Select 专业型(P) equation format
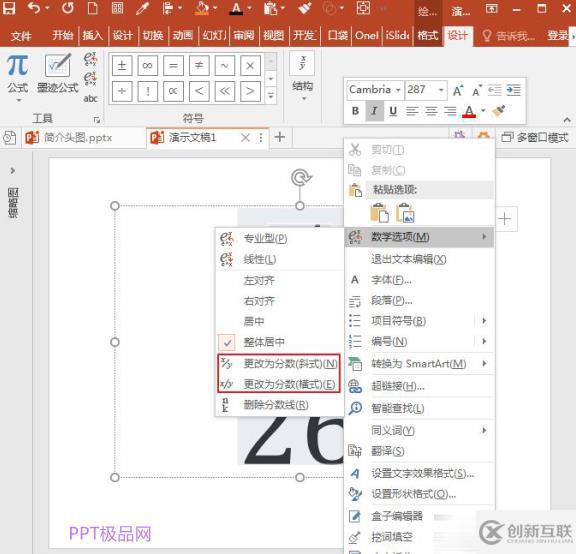This screenshot has width=576, height=554. [279, 238]
